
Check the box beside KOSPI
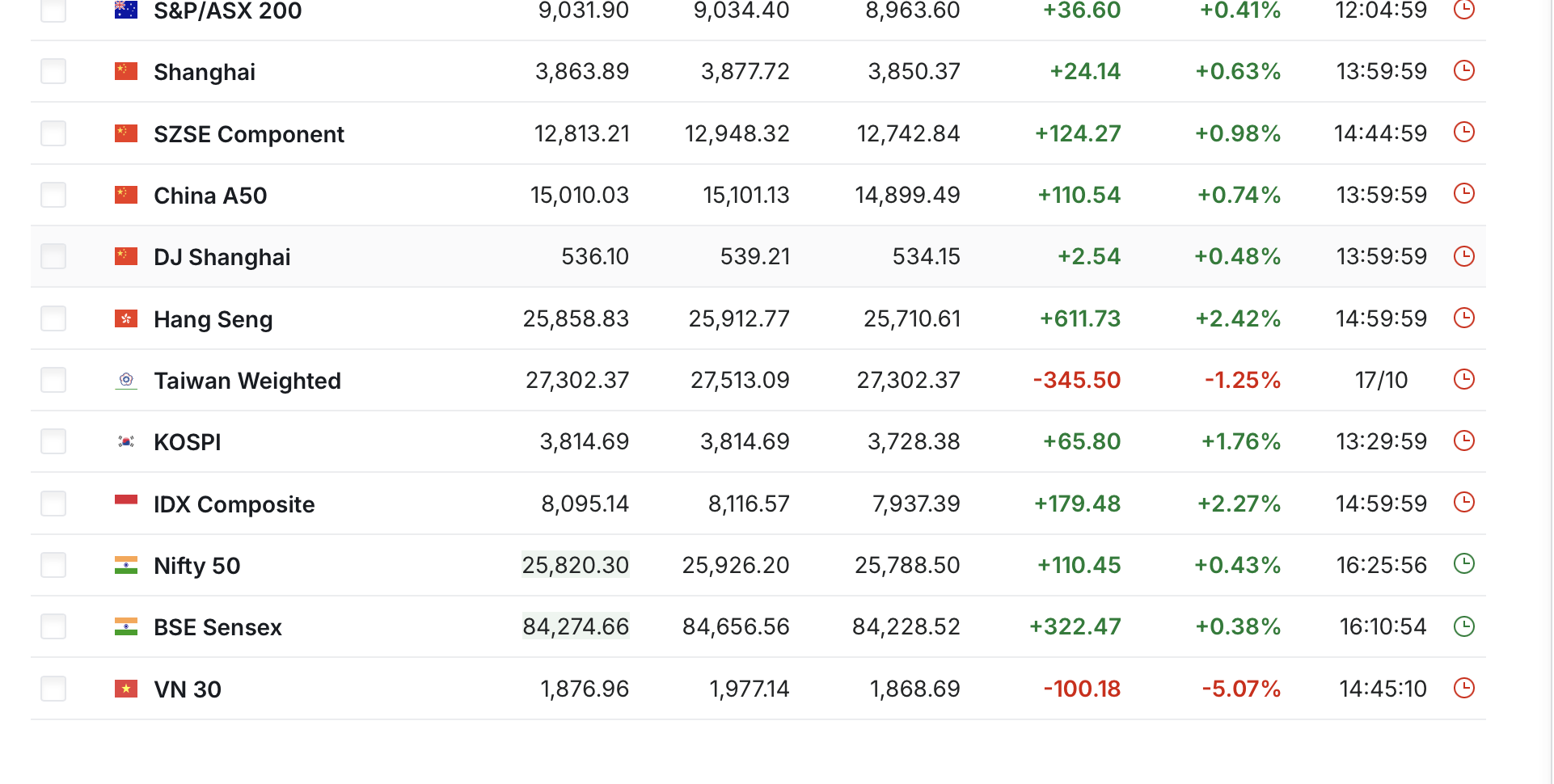(53, 442)
